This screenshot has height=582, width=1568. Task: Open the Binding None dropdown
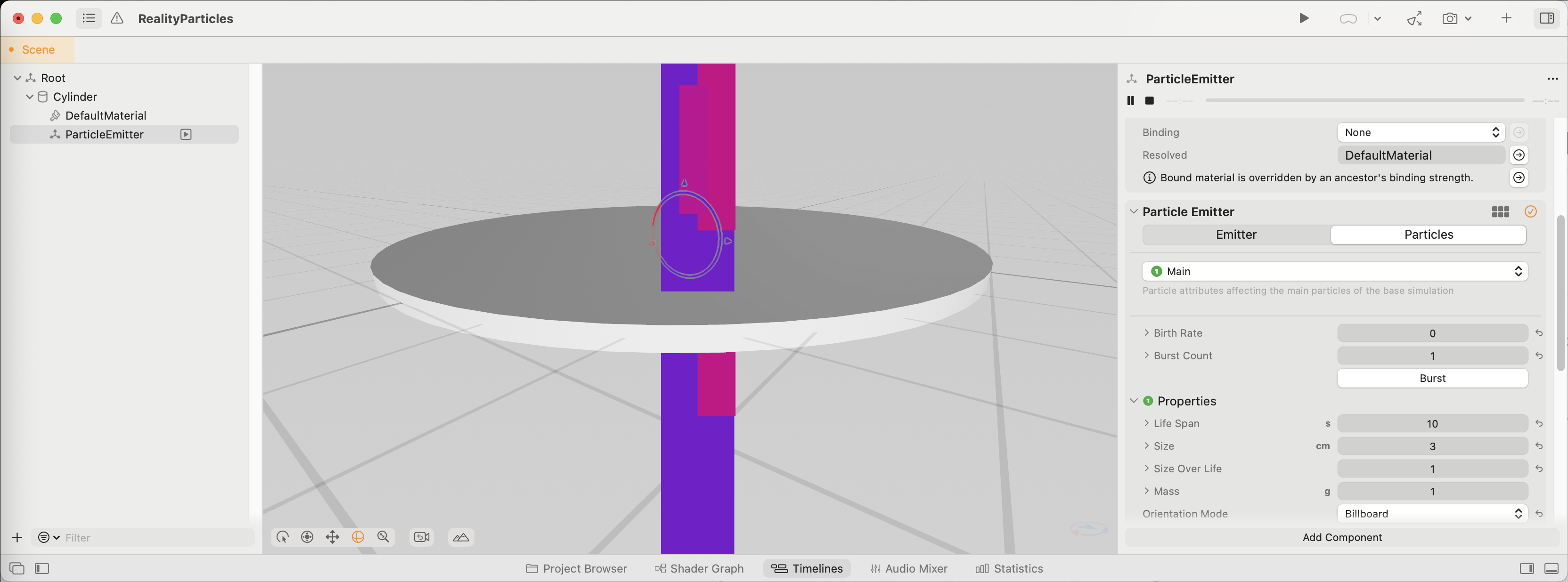1420,133
